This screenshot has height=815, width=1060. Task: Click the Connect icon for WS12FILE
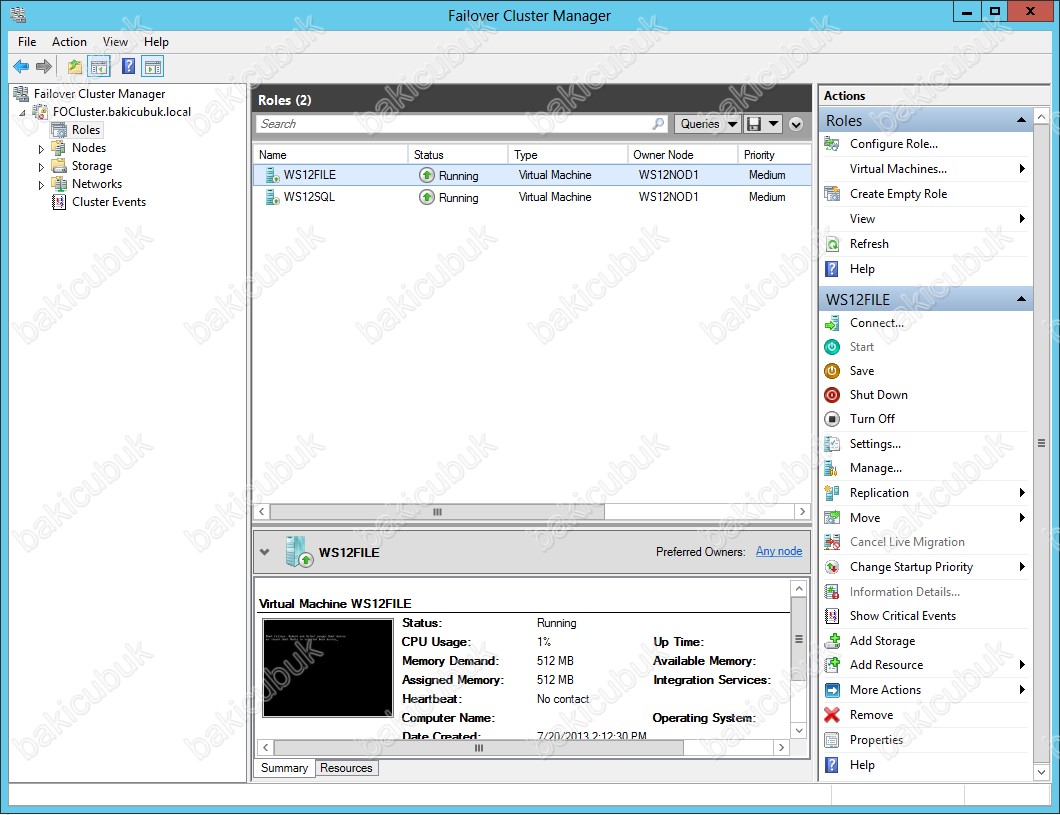[832, 323]
